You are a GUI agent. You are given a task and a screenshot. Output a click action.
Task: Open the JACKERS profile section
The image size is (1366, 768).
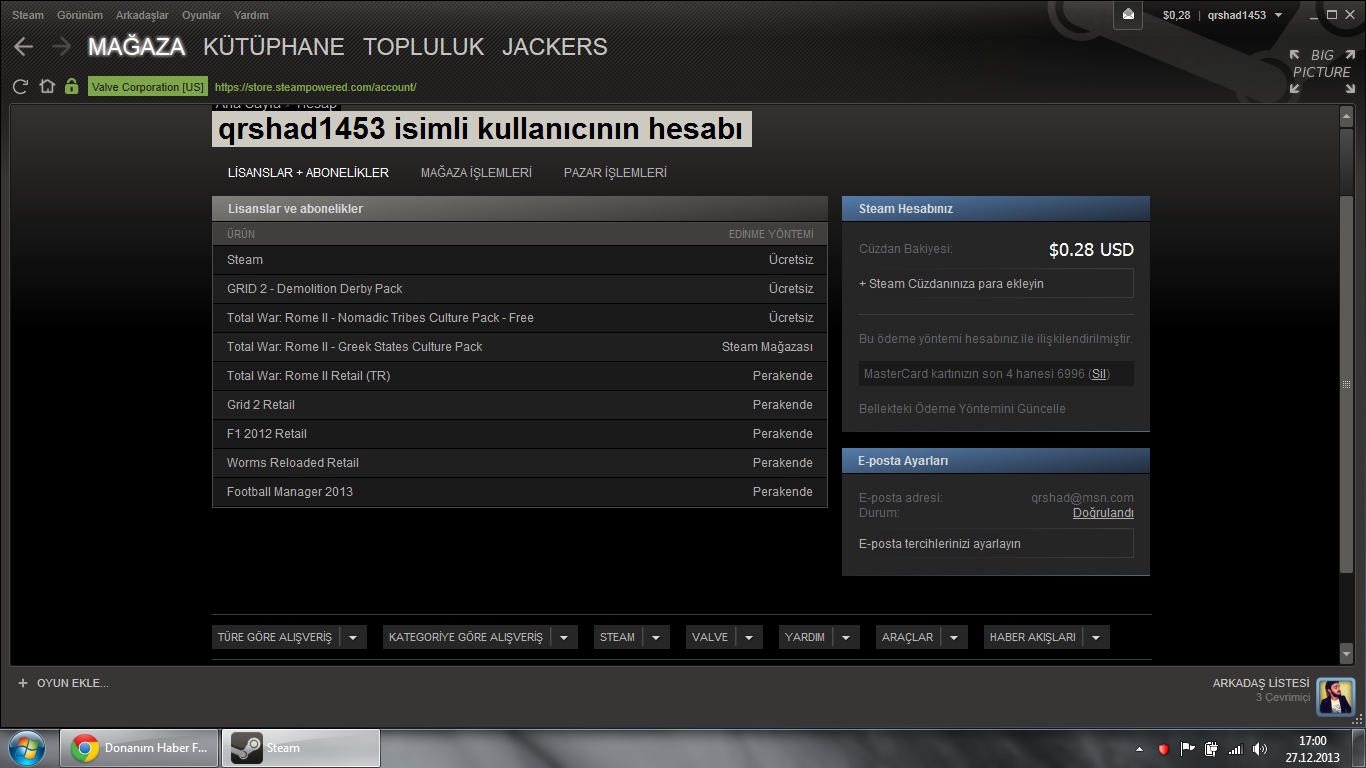555,47
